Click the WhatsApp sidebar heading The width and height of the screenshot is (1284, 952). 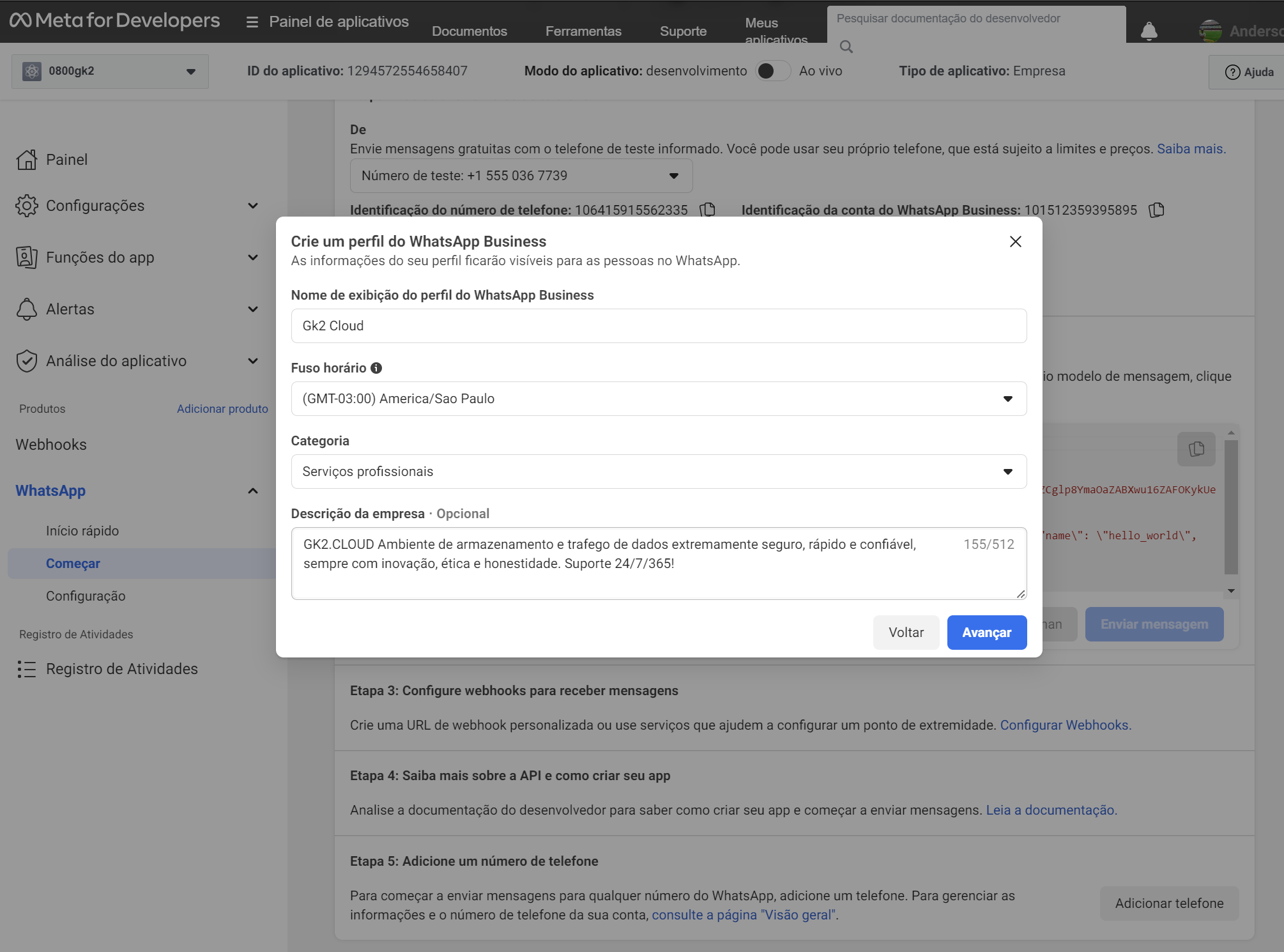coord(50,491)
